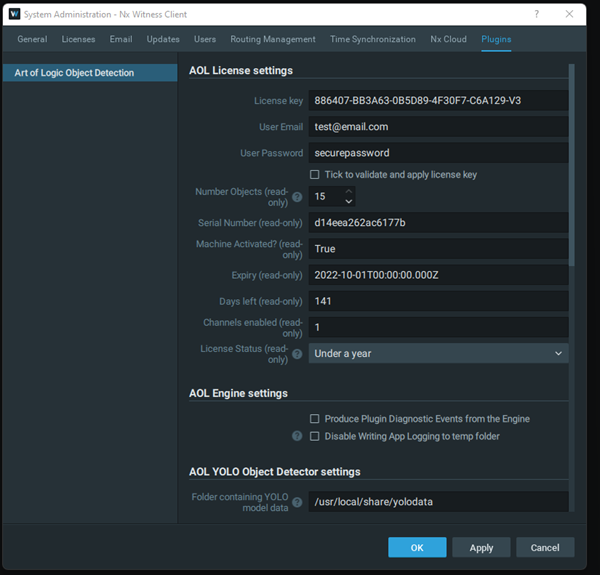600x575 pixels.
Task: Go to the Nx Cloud tab
Action: pyautogui.click(x=448, y=39)
